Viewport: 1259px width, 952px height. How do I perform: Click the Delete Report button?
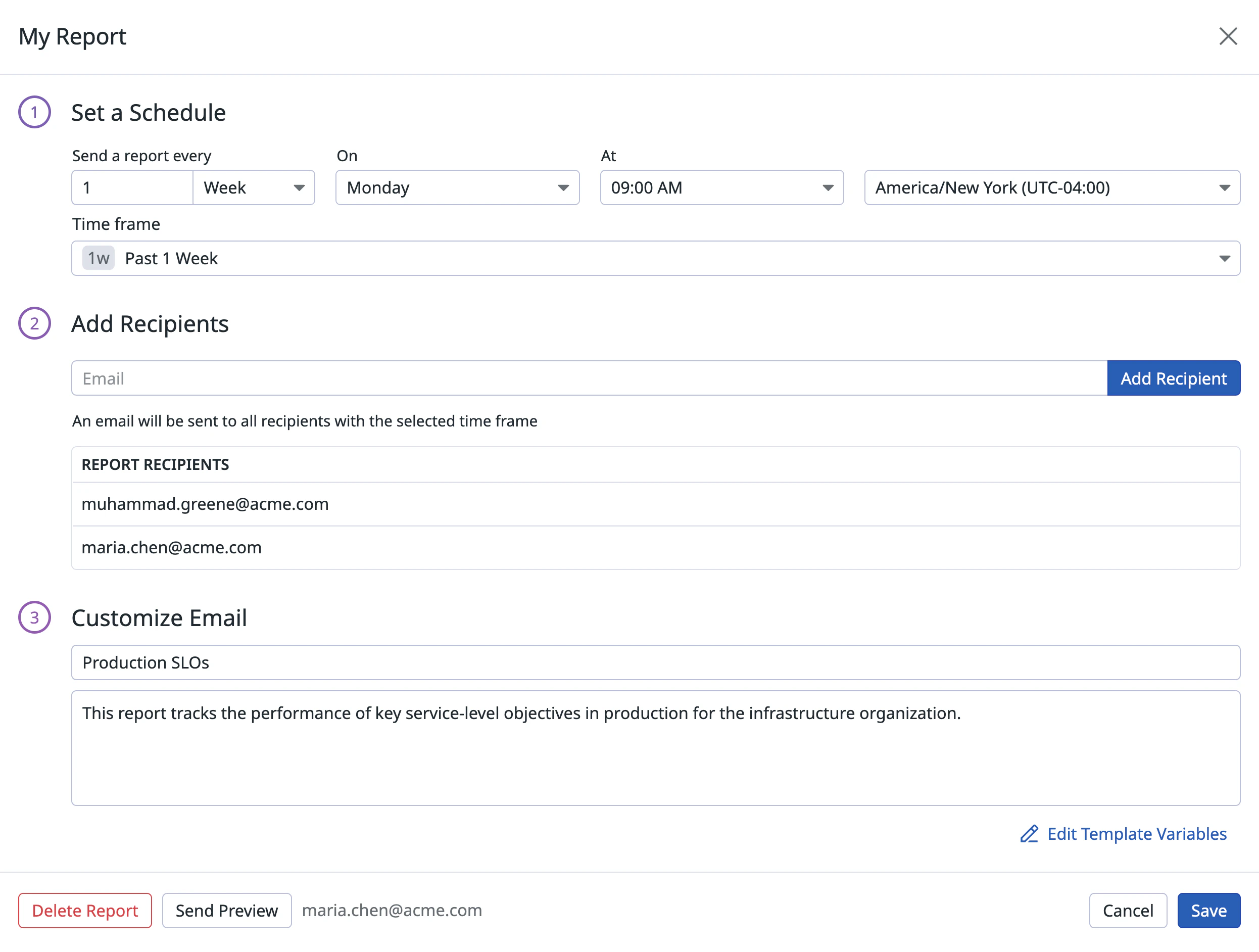pyautogui.click(x=85, y=911)
